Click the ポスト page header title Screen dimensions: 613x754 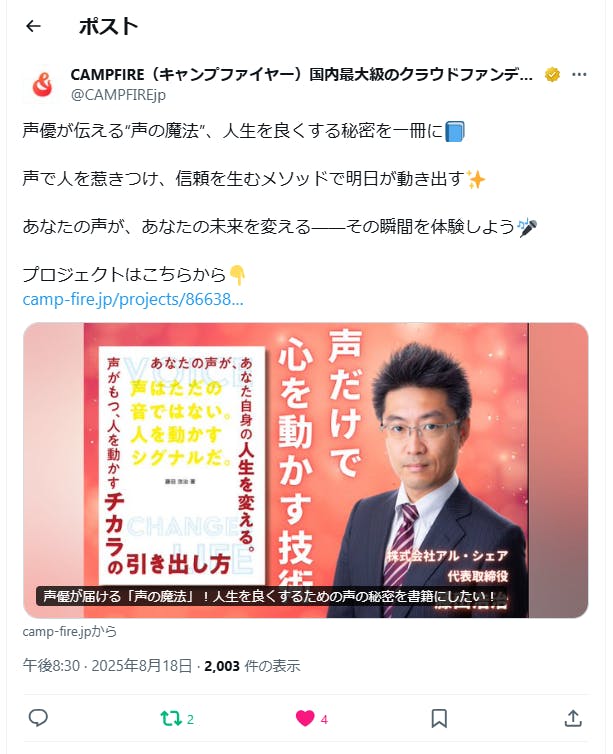pos(109,26)
